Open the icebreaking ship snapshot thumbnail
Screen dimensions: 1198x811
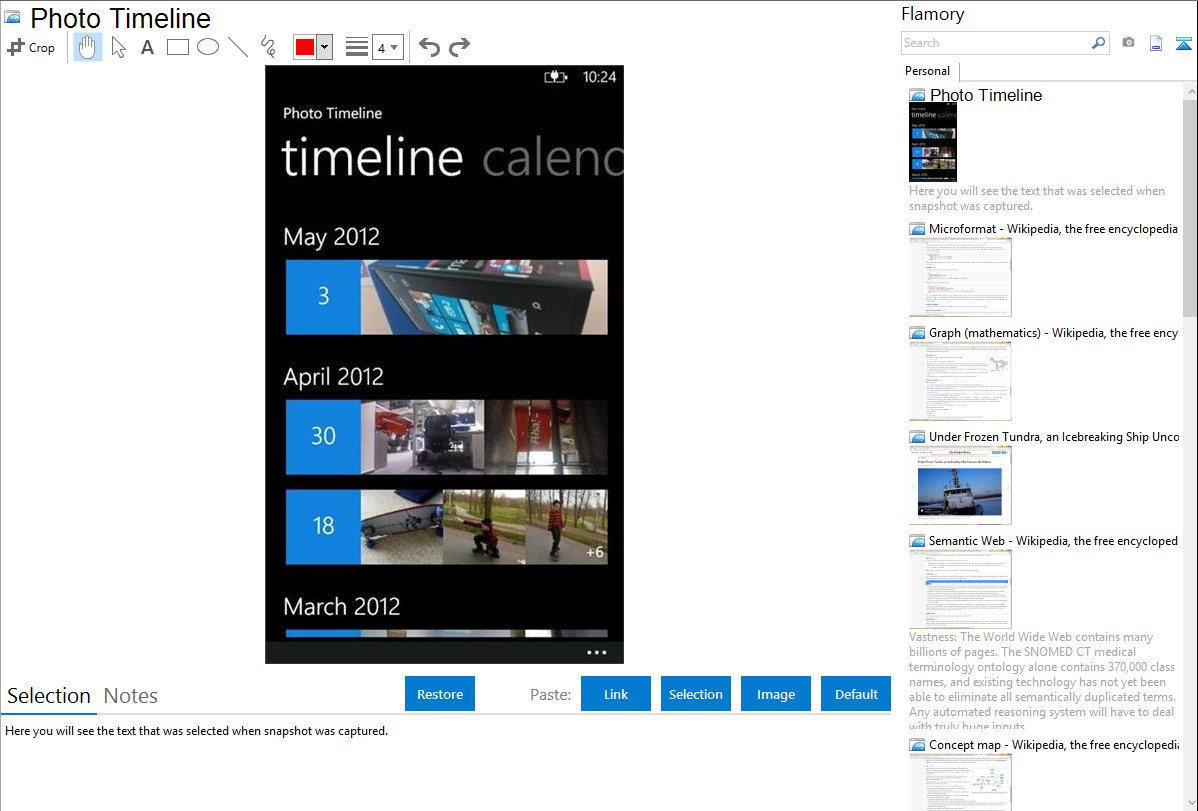click(x=960, y=485)
